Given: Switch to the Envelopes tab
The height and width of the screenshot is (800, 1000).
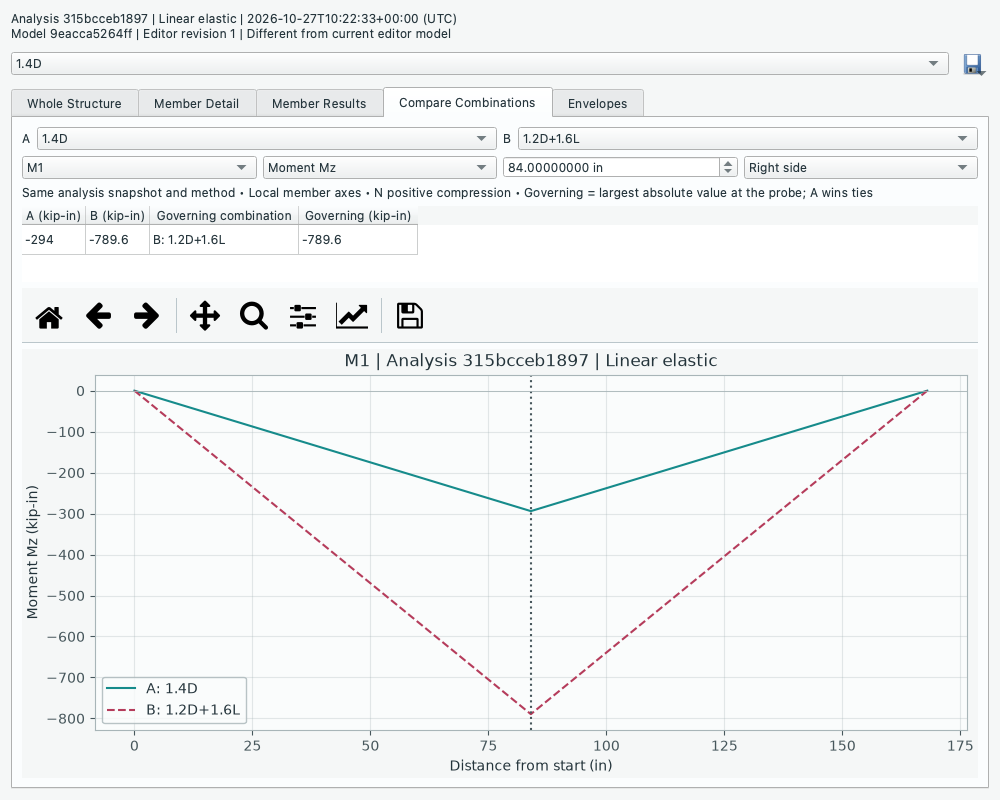Looking at the screenshot, I should (x=598, y=103).
